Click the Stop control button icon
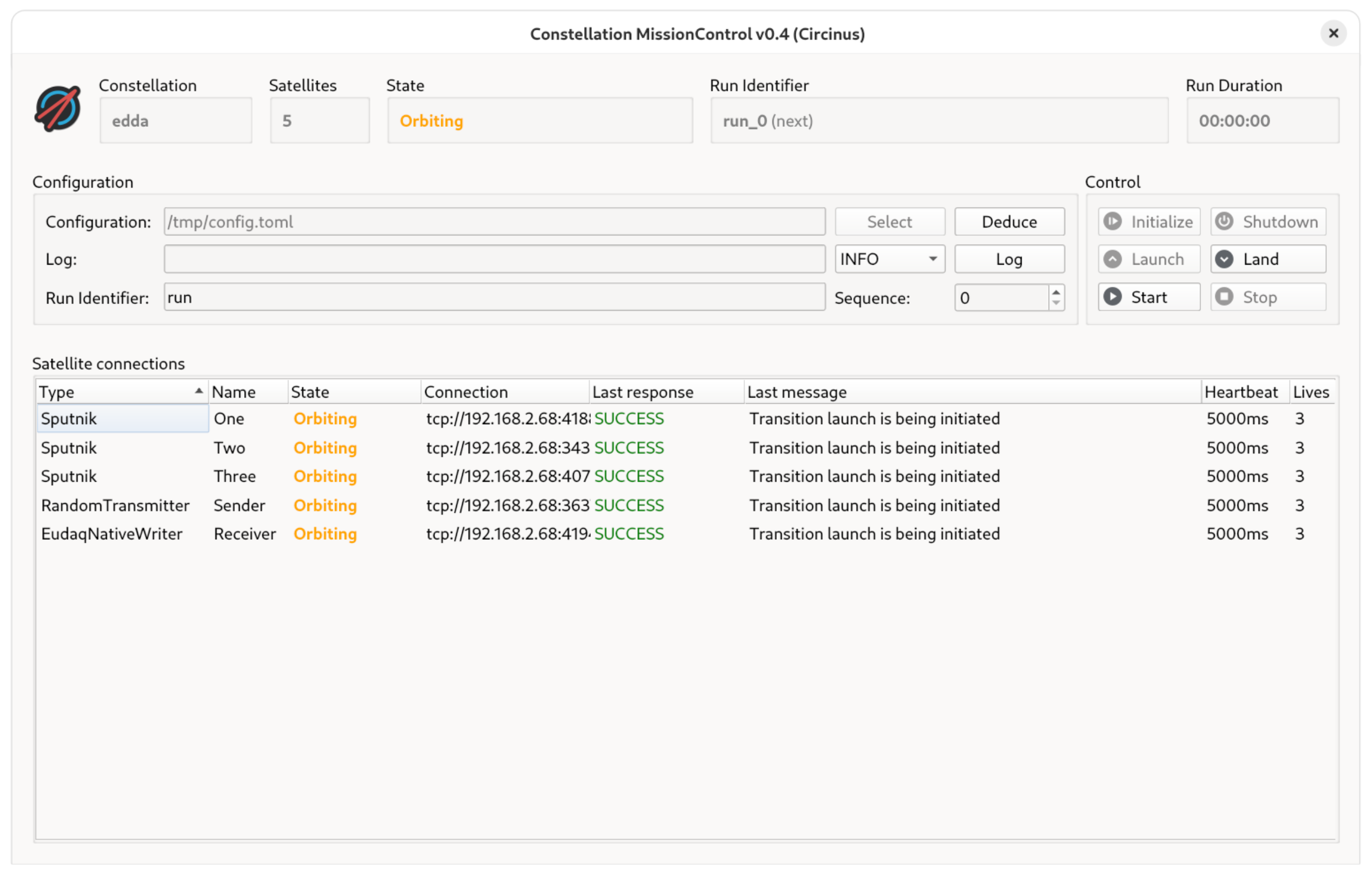1372x876 pixels. [1224, 297]
